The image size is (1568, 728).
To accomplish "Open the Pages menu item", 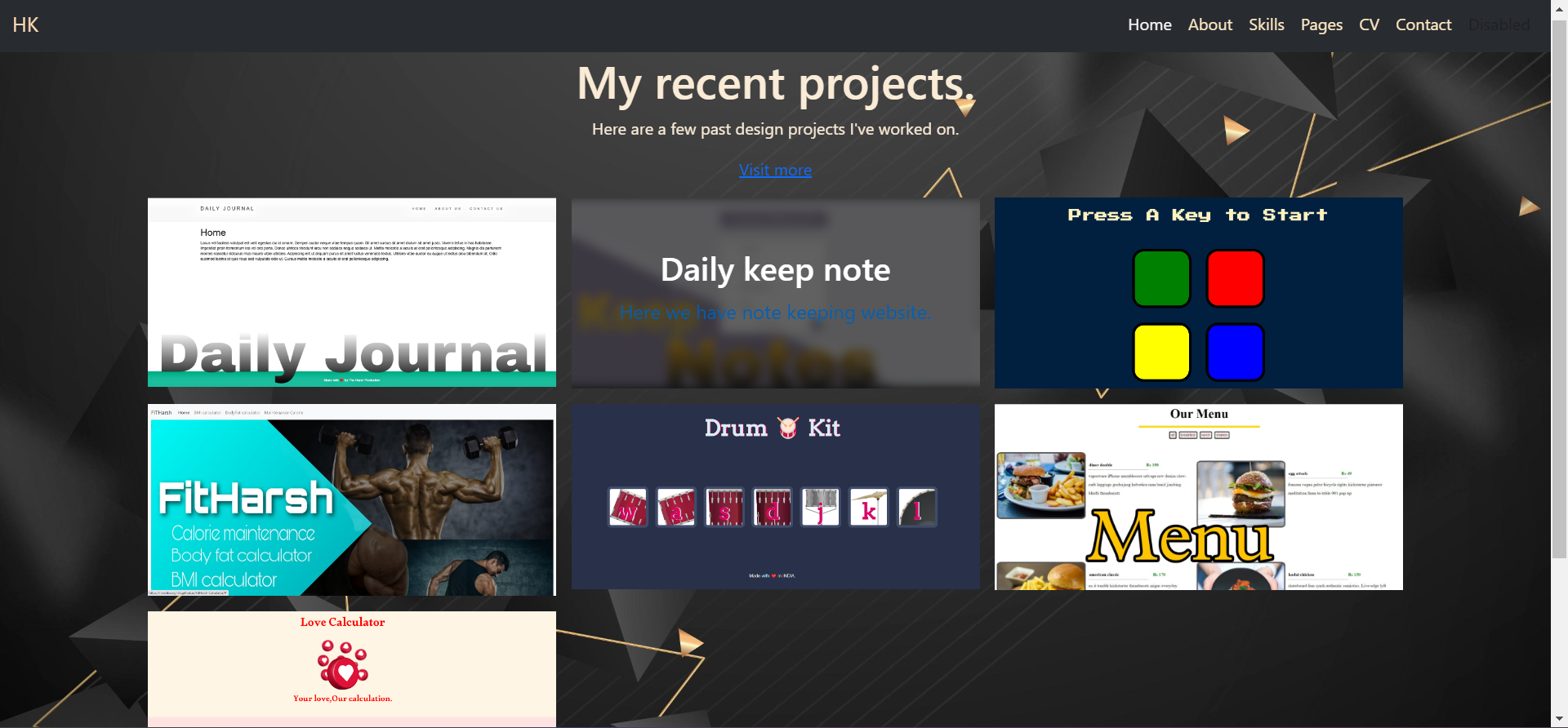I will click(x=1321, y=25).
